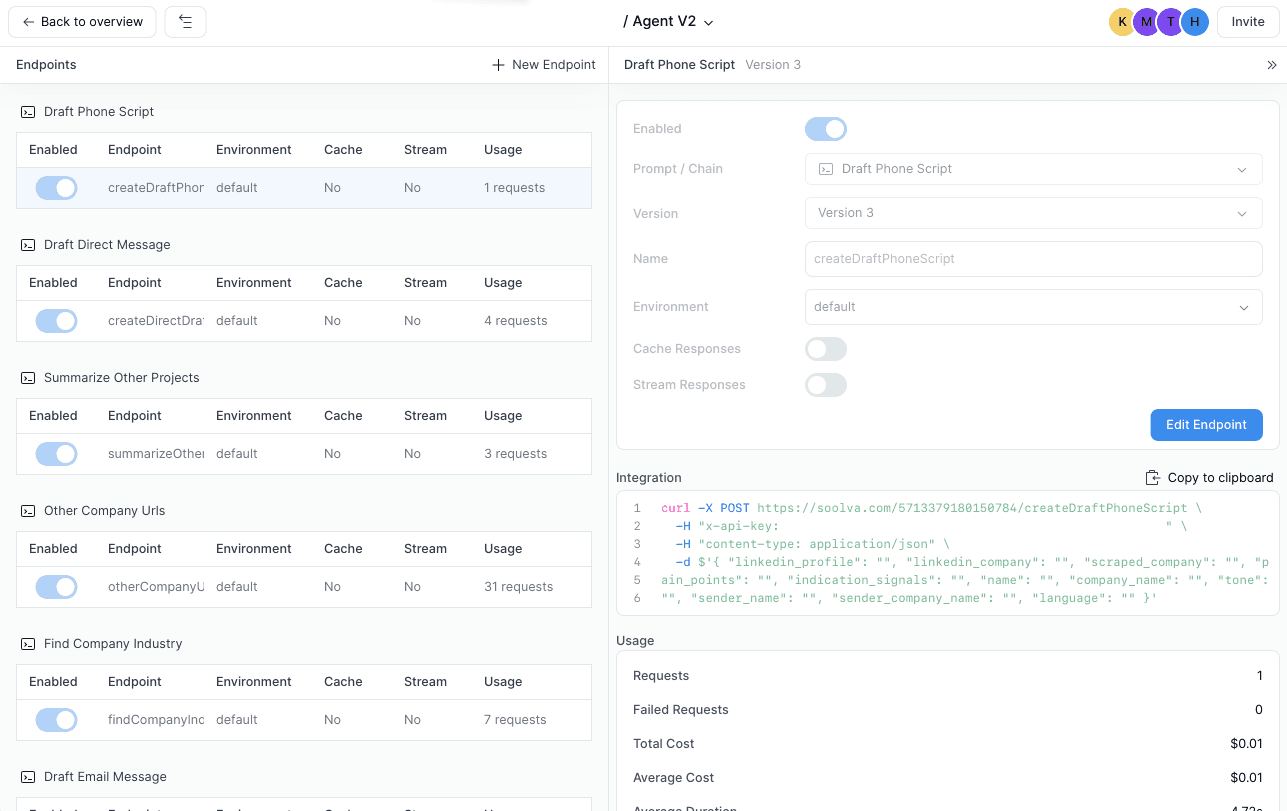Click the Other Company Urls prompt icon
Image resolution: width=1287 pixels, height=811 pixels.
click(x=28, y=511)
